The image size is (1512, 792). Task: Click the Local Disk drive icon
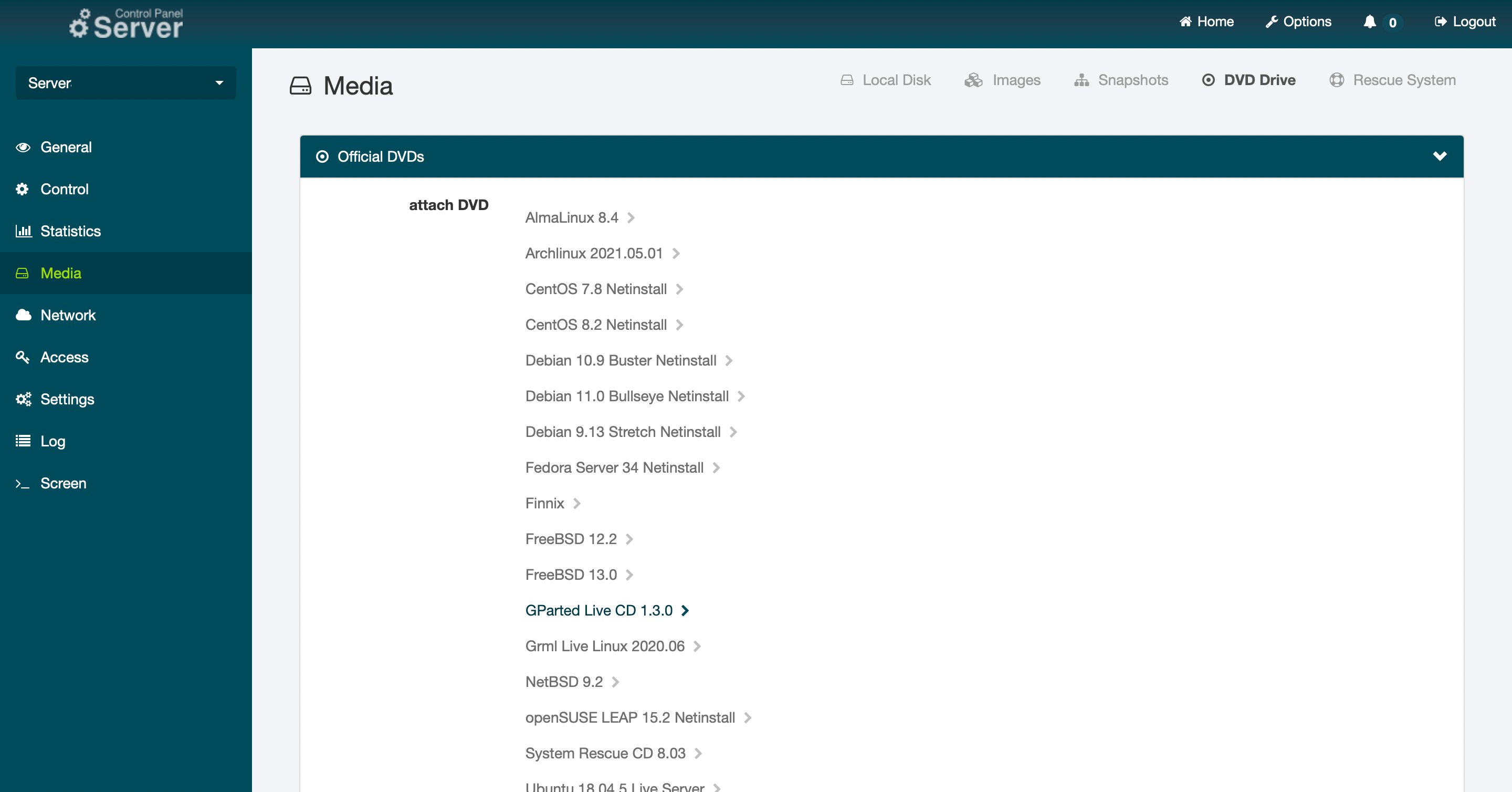tap(846, 80)
